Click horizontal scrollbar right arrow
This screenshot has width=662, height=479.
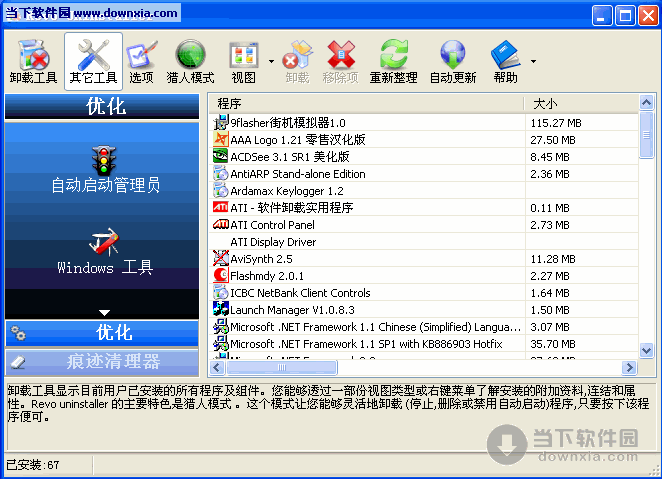point(630,368)
